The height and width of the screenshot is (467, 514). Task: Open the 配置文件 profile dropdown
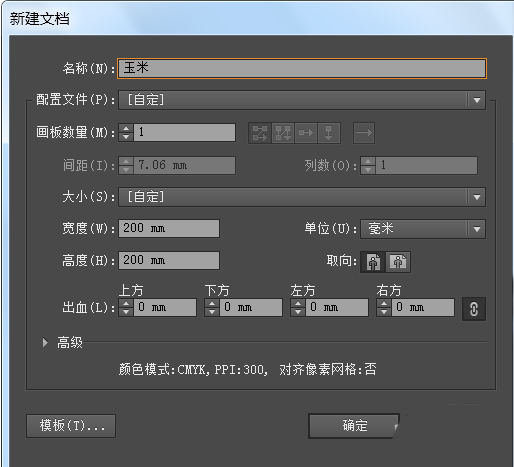(x=302, y=100)
